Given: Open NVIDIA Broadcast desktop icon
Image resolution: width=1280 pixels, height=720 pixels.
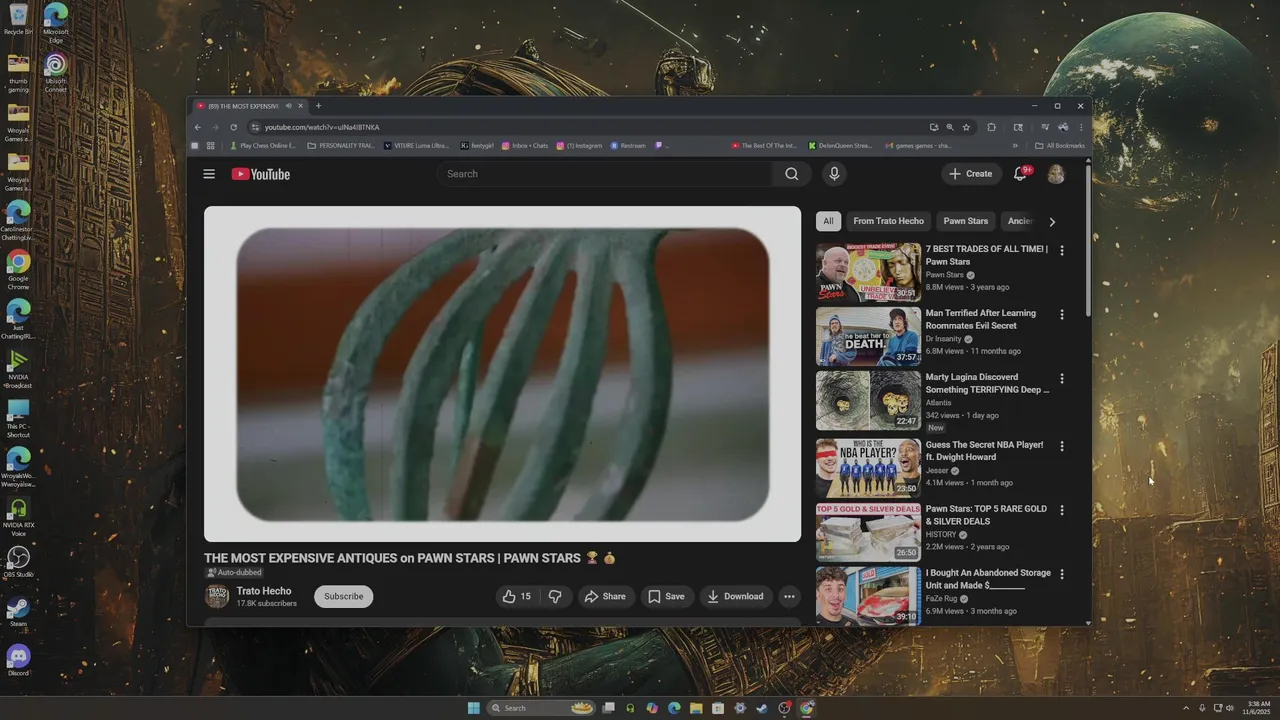Looking at the screenshot, I should tap(18, 367).
